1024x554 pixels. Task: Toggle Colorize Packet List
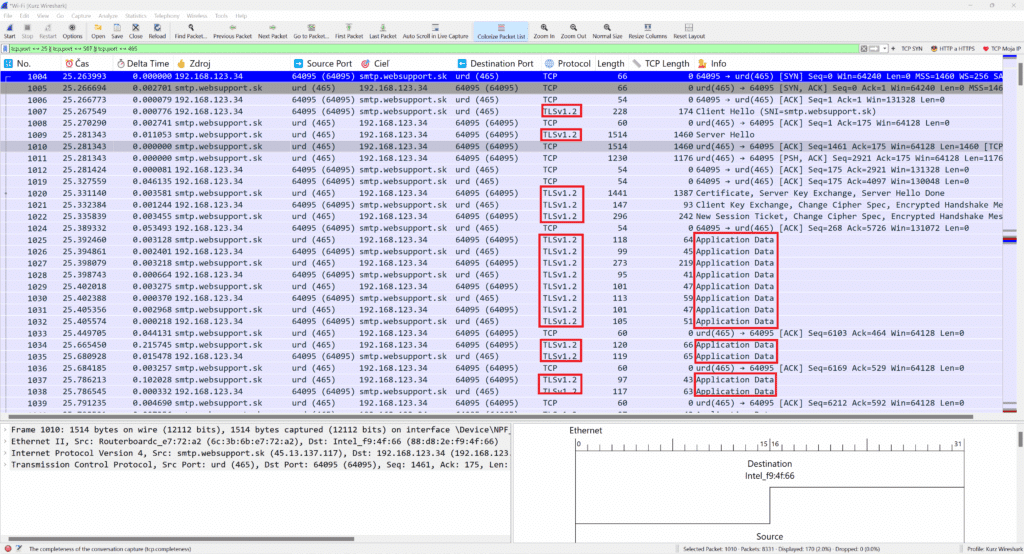(501, 31)
